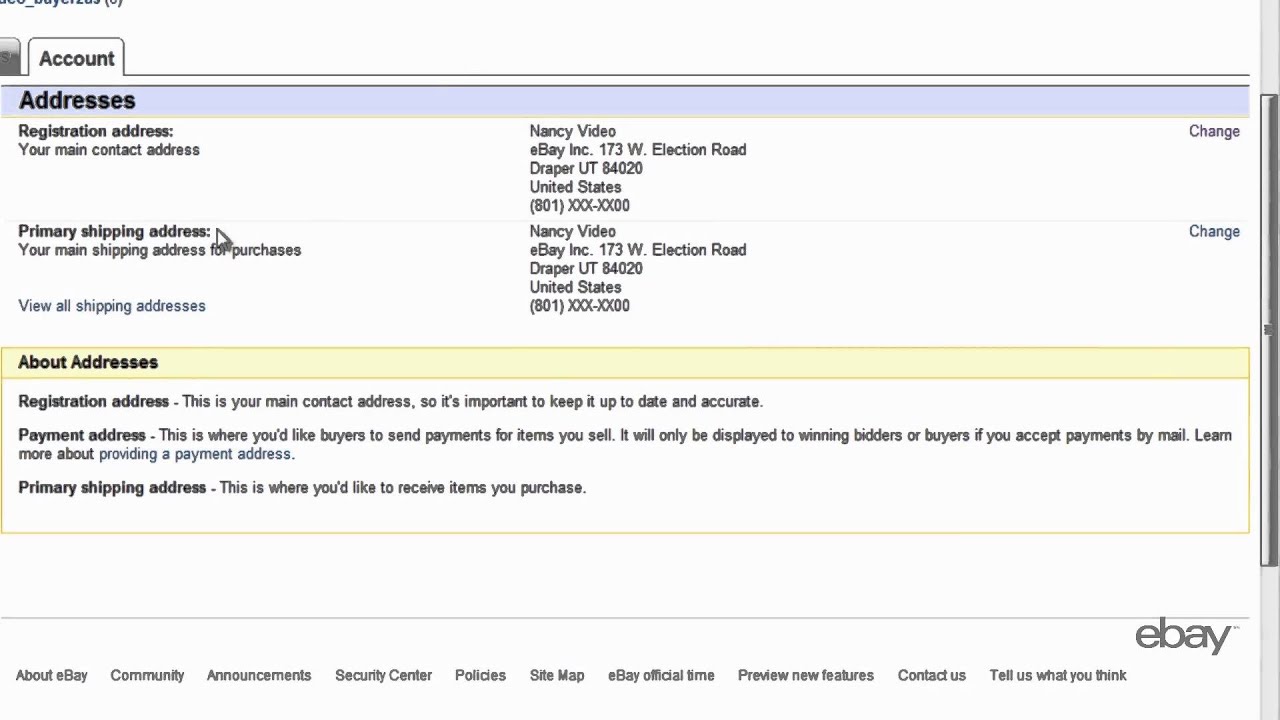This screenshot has height=720, width=1280.
Task: Select registration 'Draper UT 84020' line
Action: (x=586, y=168)
